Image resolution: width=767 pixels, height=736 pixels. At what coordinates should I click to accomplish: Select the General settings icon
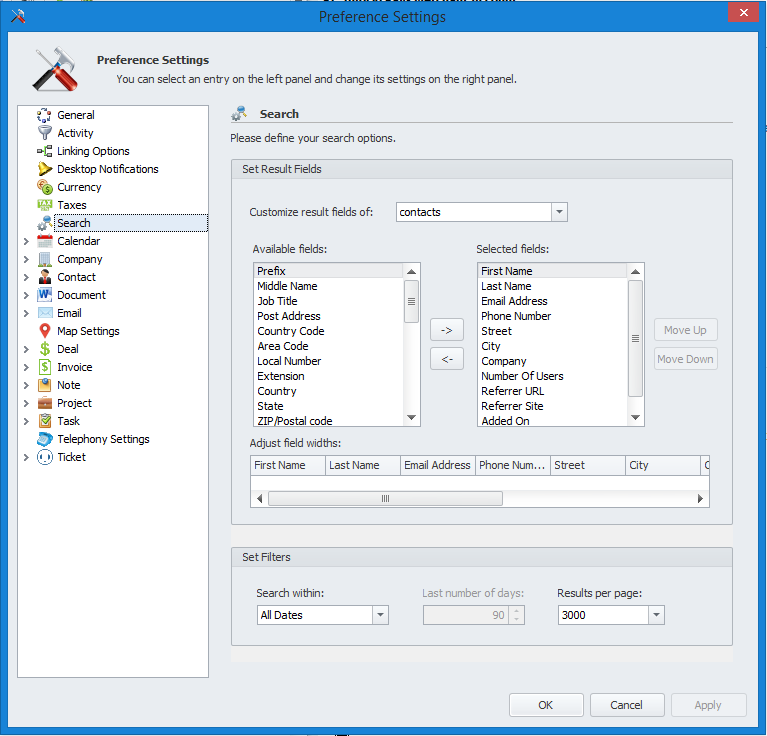(x=45, y=115)
